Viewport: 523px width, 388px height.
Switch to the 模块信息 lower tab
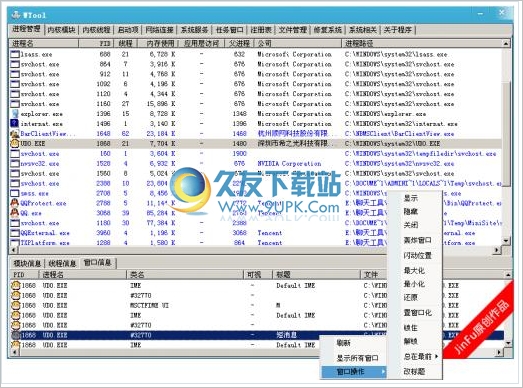[27, 263]
